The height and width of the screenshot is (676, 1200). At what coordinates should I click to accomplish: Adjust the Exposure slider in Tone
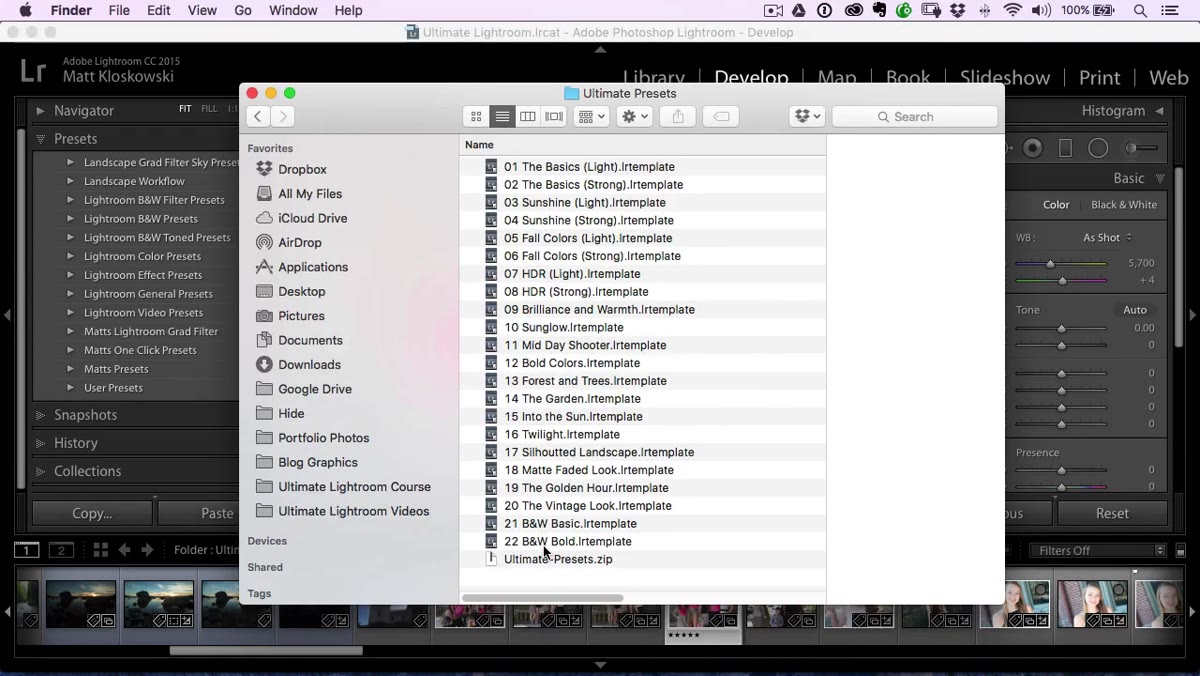[1062, 328]
